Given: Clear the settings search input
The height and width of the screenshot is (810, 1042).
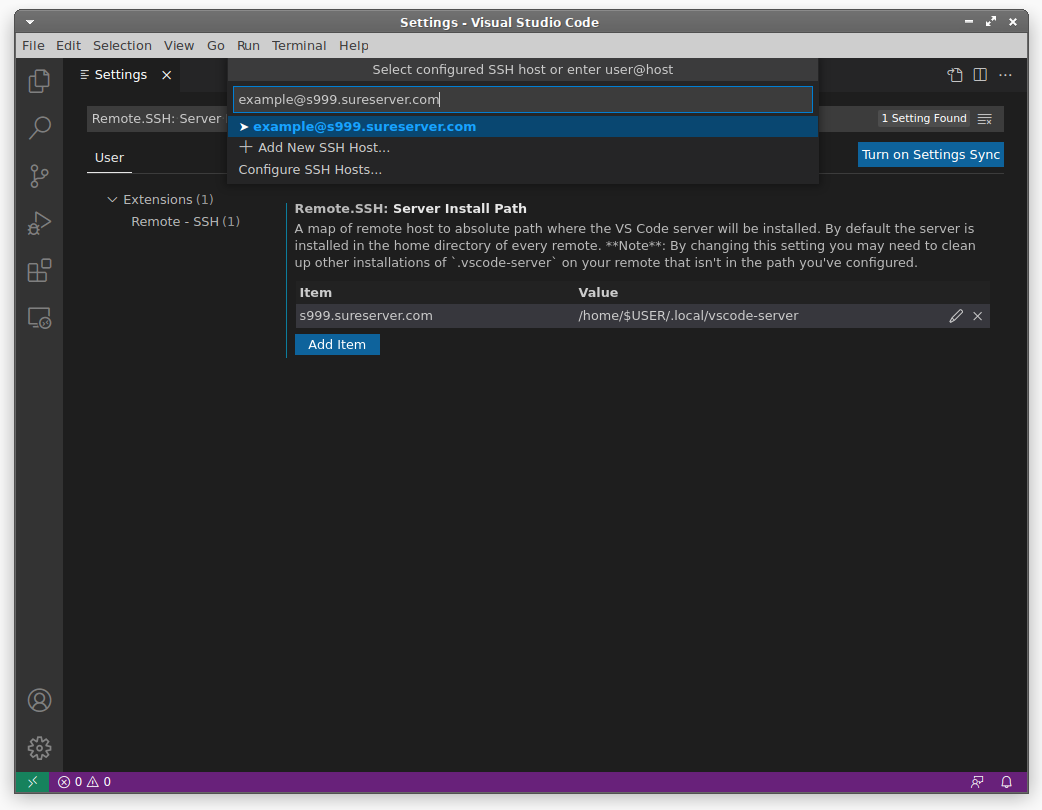Looking at the screenshot, I should [x=985, y=119].
